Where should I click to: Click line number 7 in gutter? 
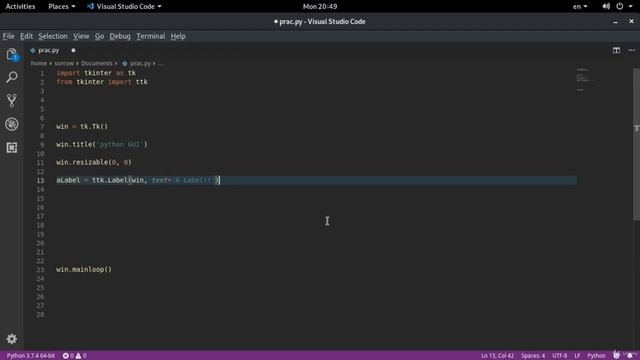tap(42, 127)
